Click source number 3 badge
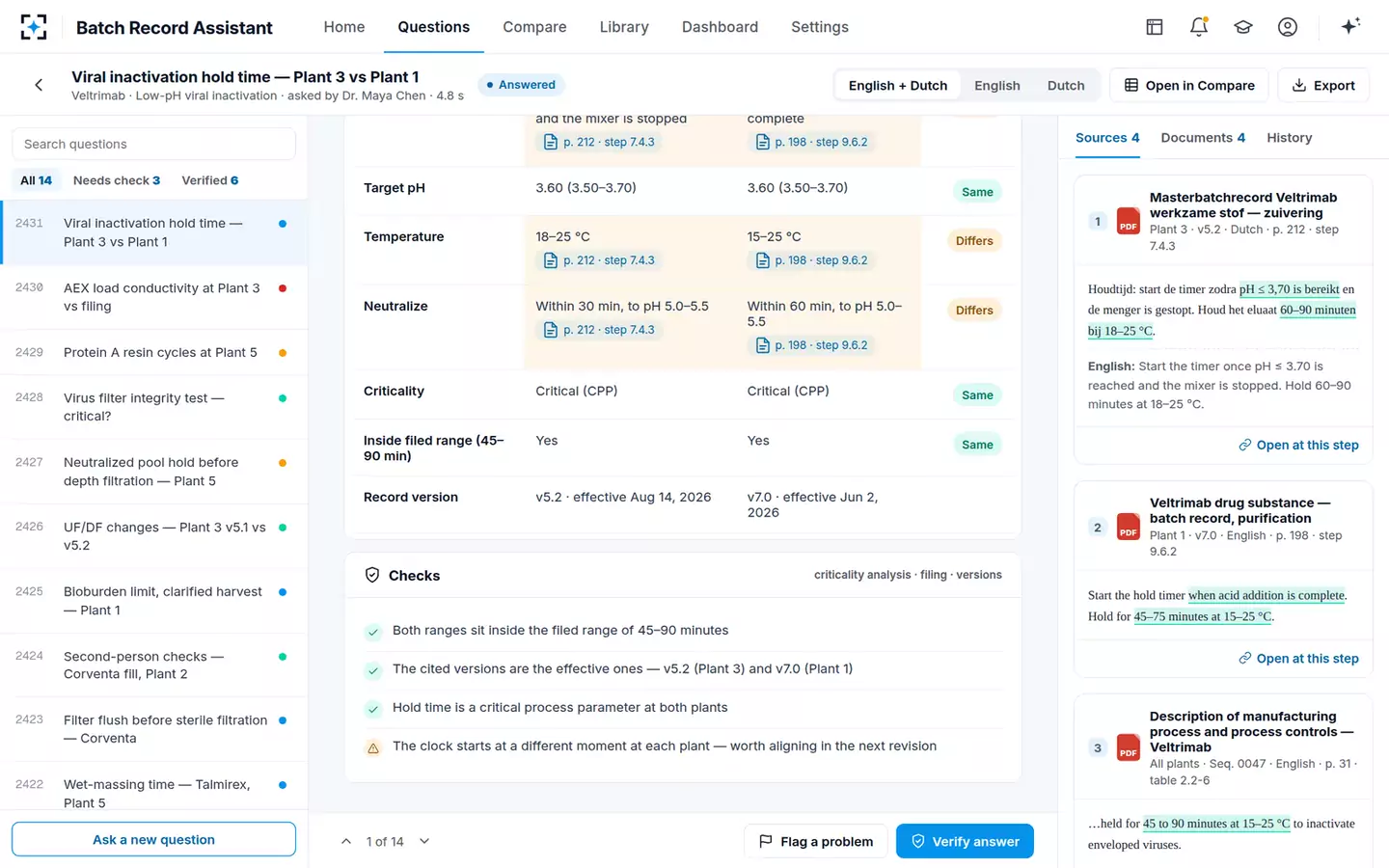1389x868 pixels. [1097, 747]
